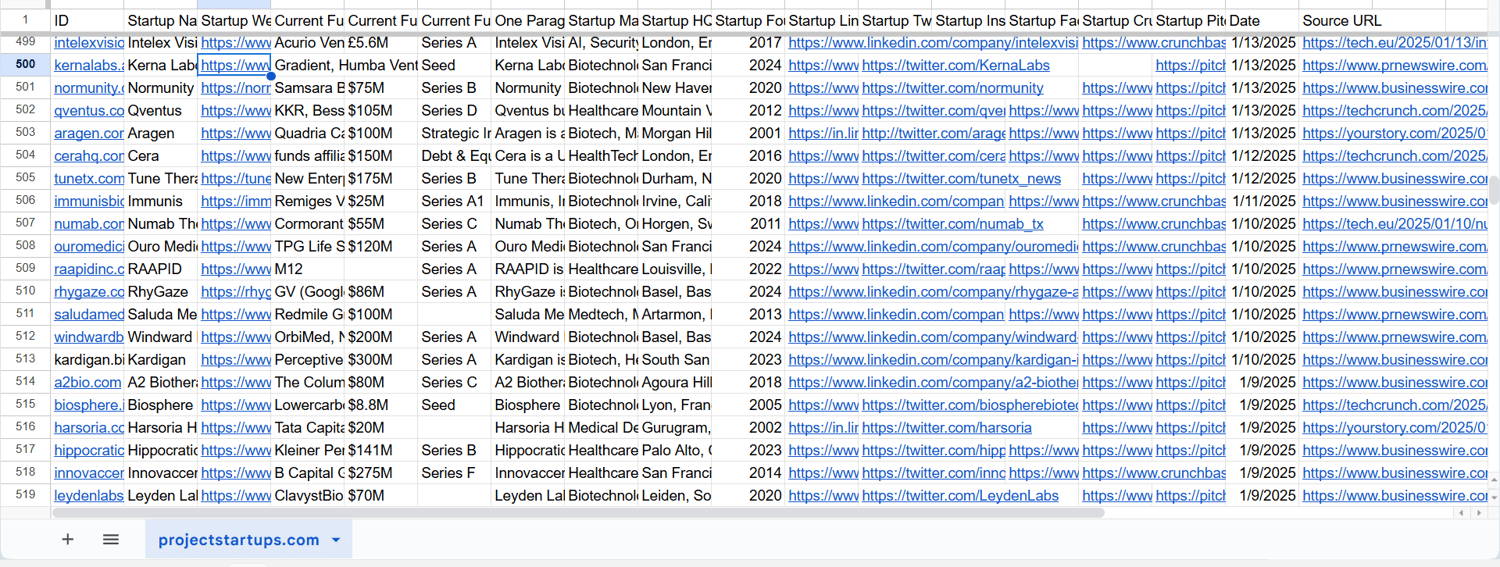Open the yourstory.com source link in row 503

pos(1394,133)
